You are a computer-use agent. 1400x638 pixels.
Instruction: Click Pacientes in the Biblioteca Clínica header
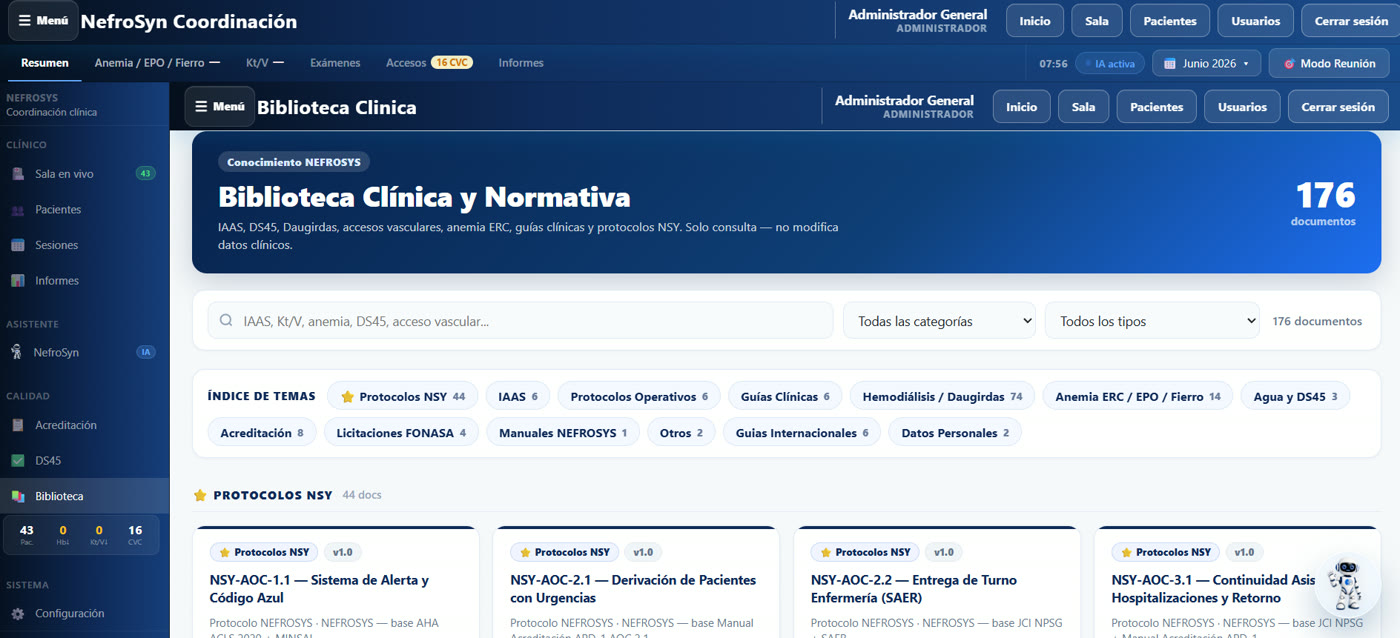coord(1156,107)
